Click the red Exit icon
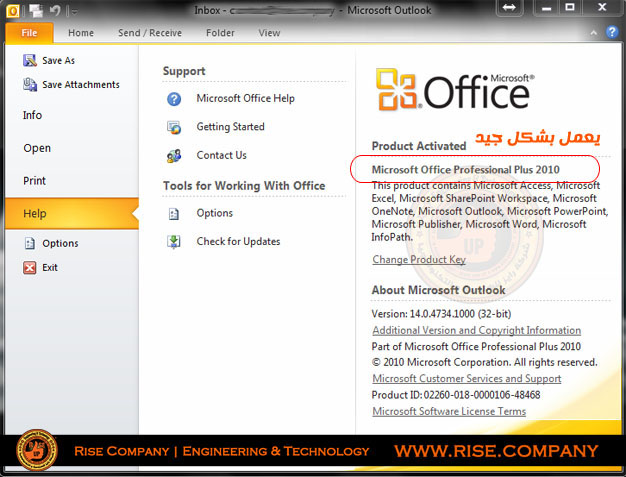The width and height of the screenshot is (626, 477). coord(30,267)
